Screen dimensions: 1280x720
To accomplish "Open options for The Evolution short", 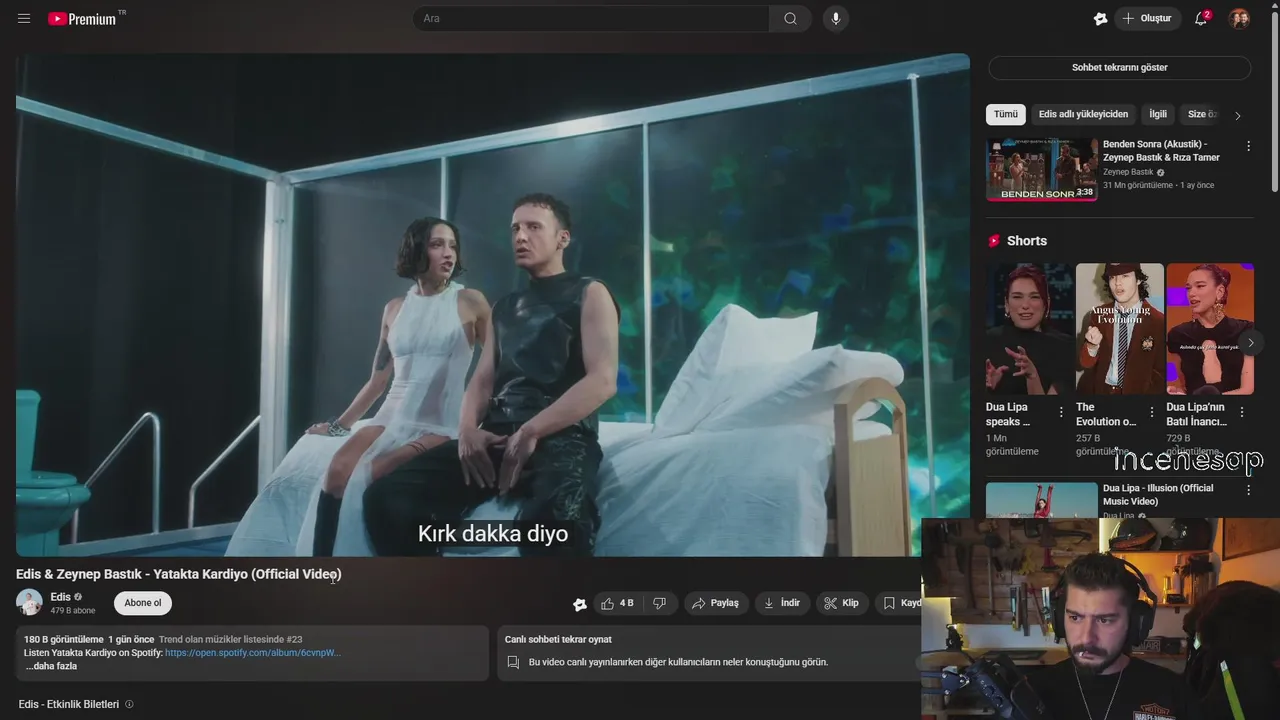I will tap(1151, 412).
